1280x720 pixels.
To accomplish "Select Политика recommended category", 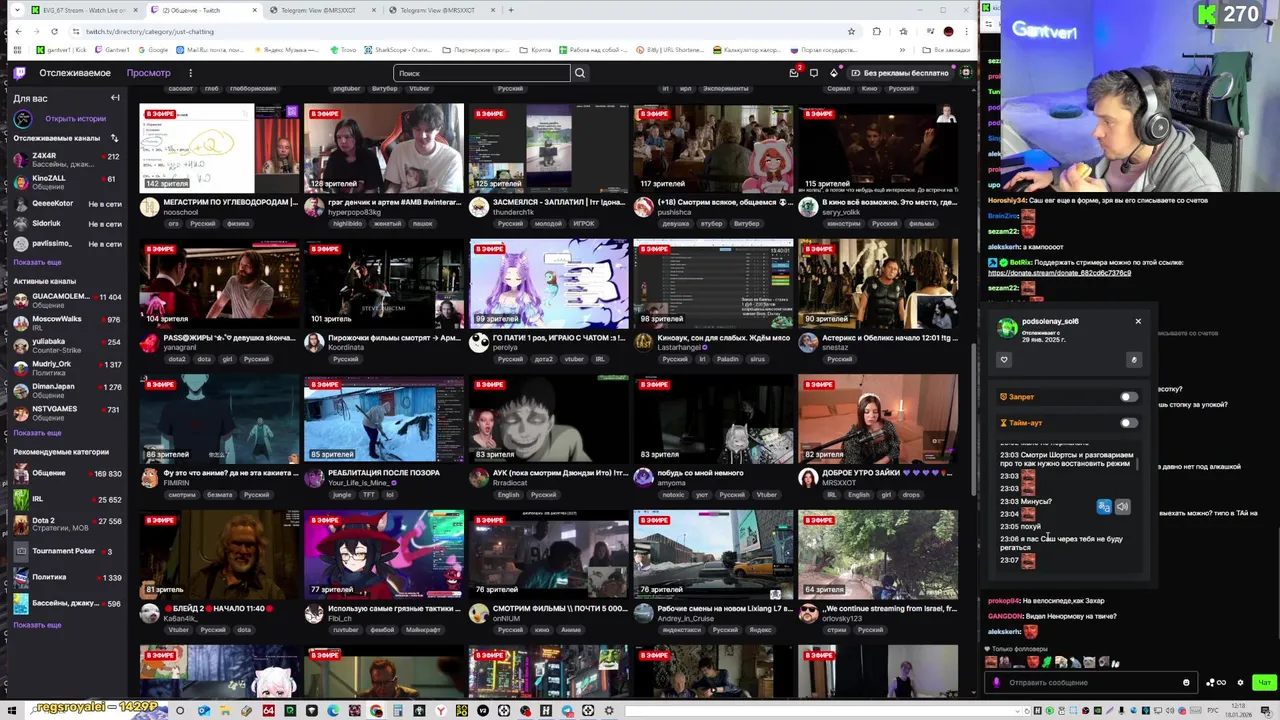I will (x=68, y=577).
